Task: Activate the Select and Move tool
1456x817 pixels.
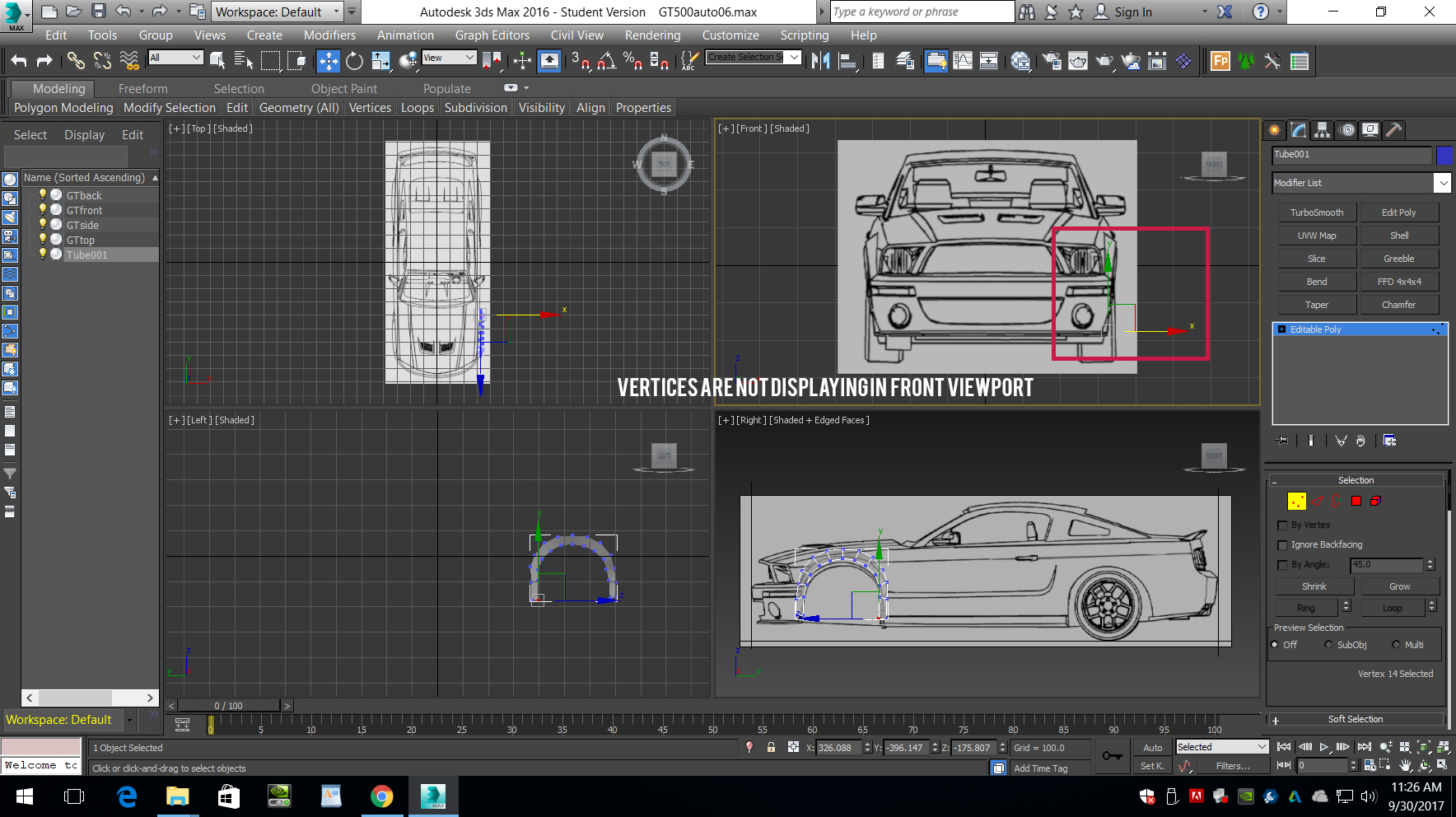Action: pos(329,61)
